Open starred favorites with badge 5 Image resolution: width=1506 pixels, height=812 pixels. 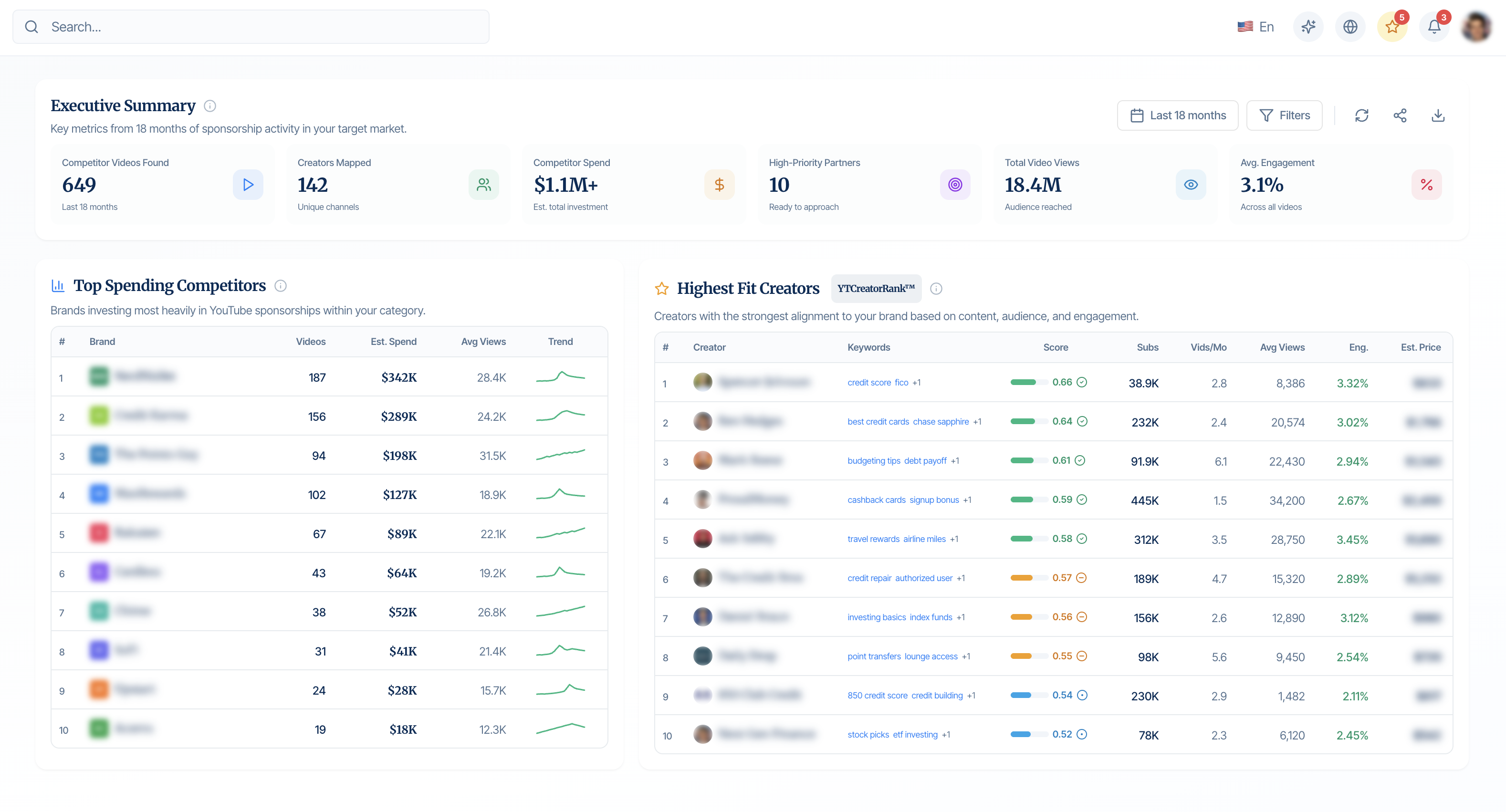(x=1392, y=27)
